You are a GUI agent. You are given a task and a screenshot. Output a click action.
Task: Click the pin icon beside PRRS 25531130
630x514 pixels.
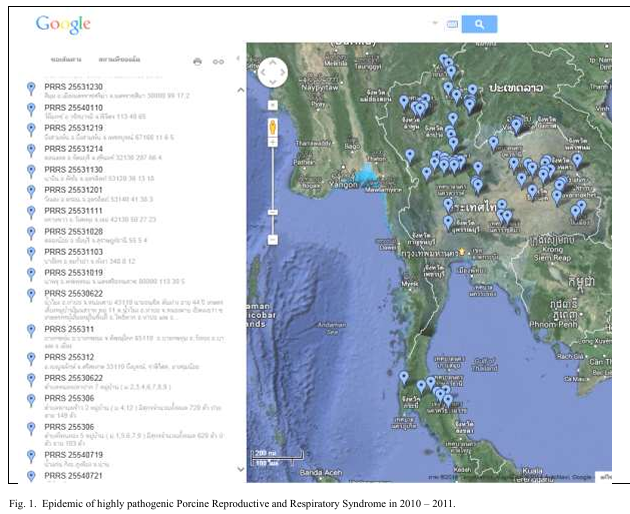click(x=31, y=172)
